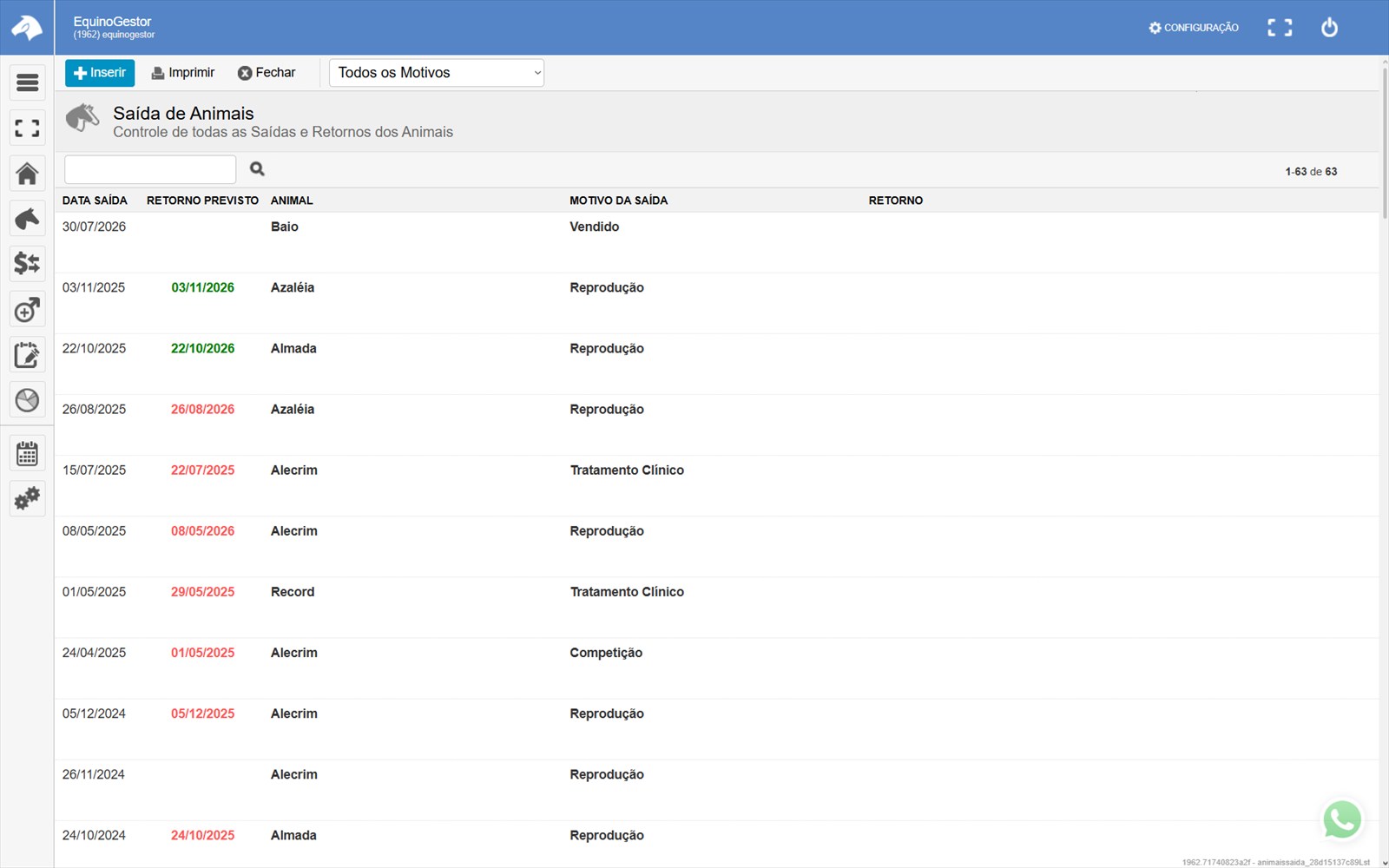Click the EquinoGestor horse logo

27,28
